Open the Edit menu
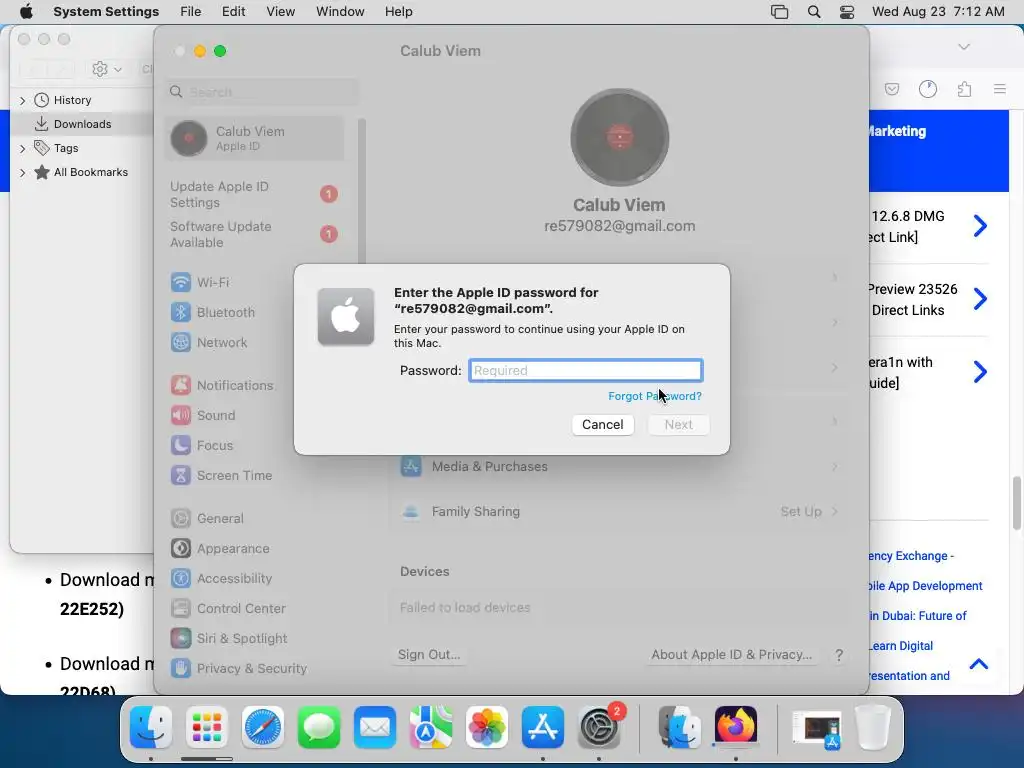Viewport: 1024px width, 768px height. 233,12
